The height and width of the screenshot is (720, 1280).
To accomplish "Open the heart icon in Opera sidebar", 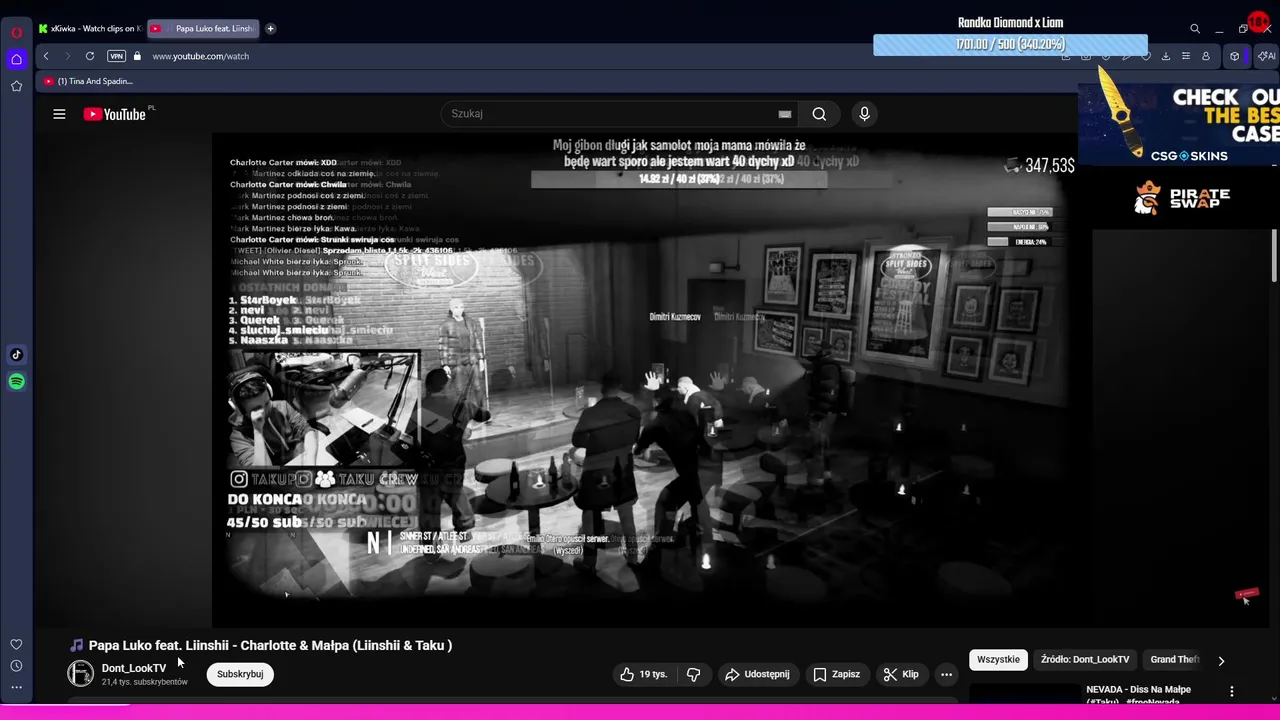I will coord(16,645).
